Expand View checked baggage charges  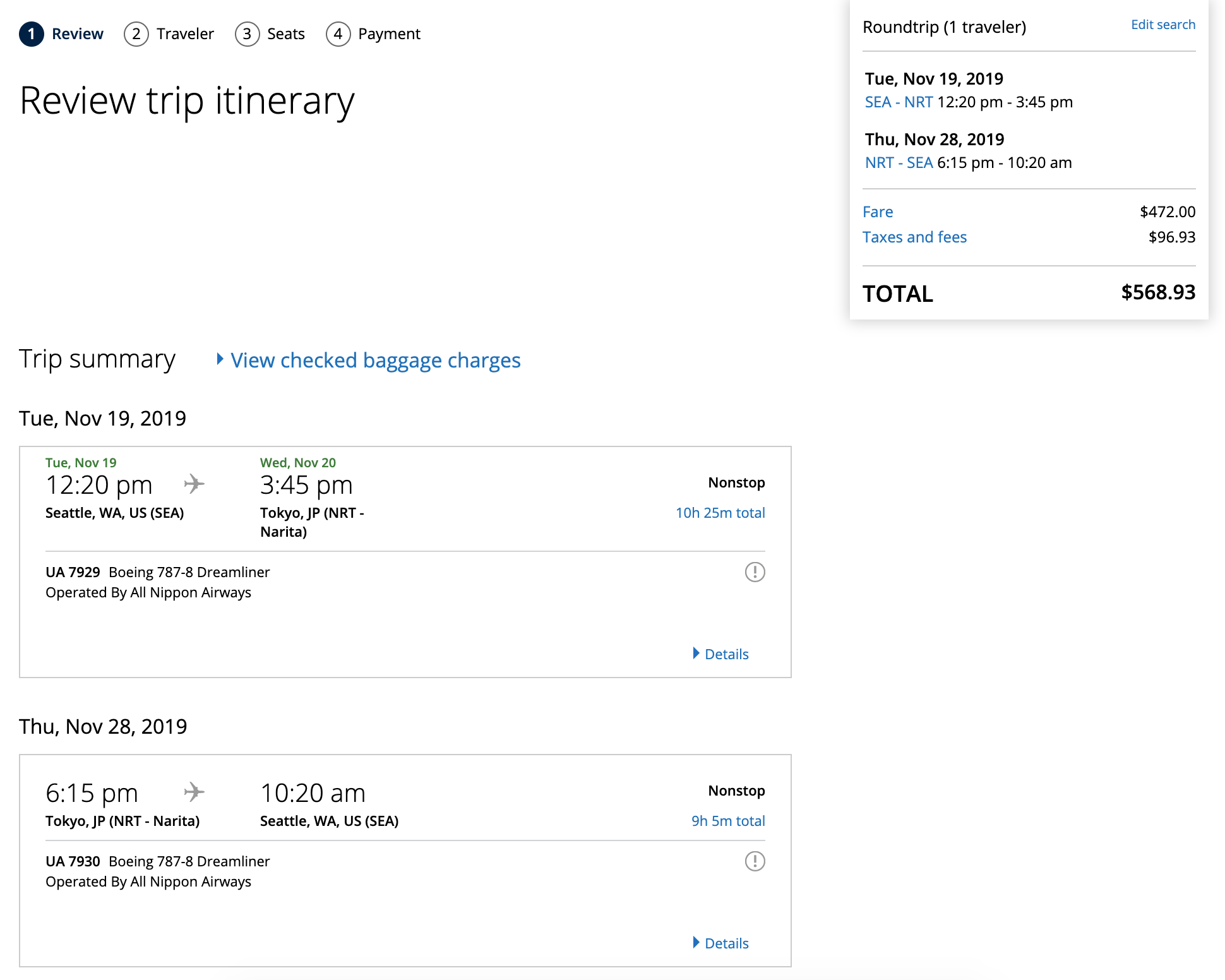pos(374,361)
